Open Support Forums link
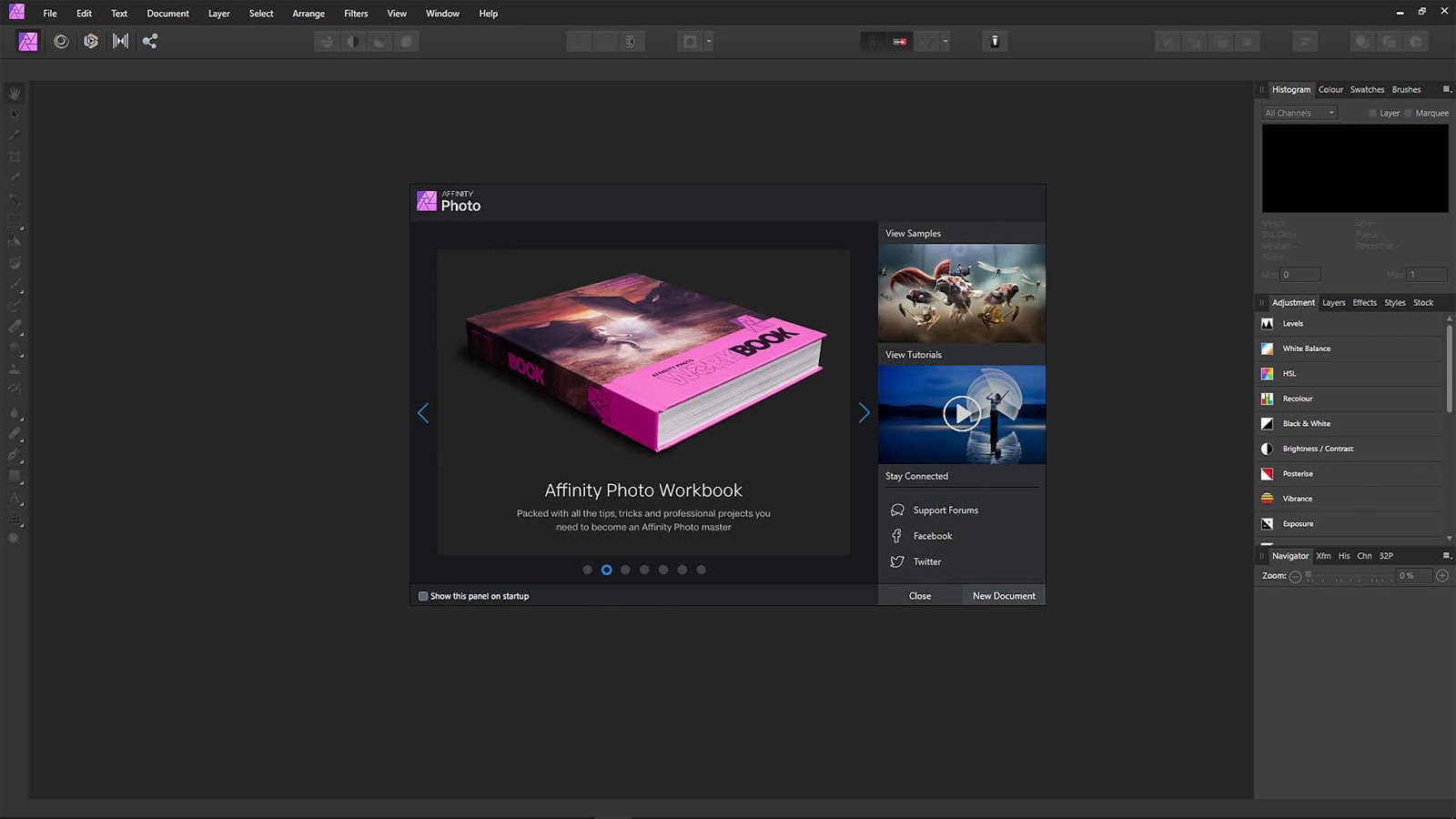 (x=945, y=511)
